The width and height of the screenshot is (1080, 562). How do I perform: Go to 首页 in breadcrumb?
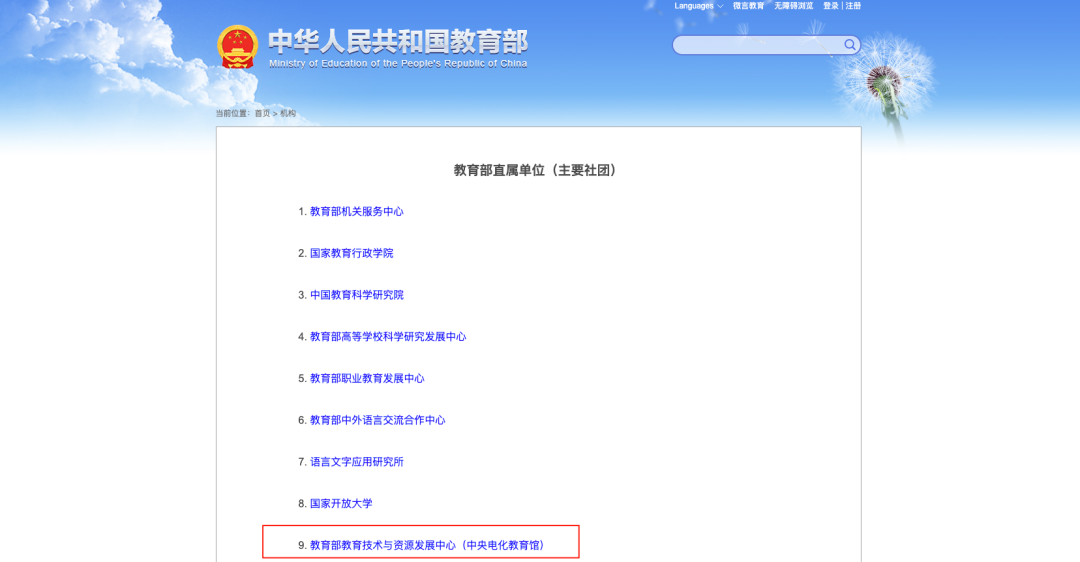pos(262,114)
